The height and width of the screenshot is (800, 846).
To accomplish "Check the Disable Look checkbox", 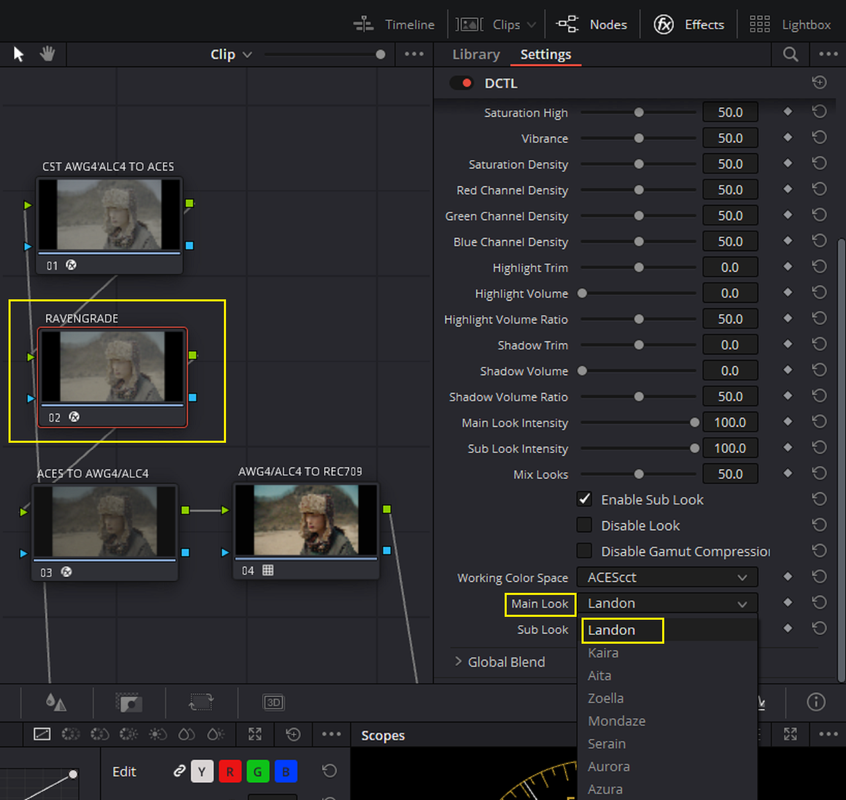I will (584, 525).
